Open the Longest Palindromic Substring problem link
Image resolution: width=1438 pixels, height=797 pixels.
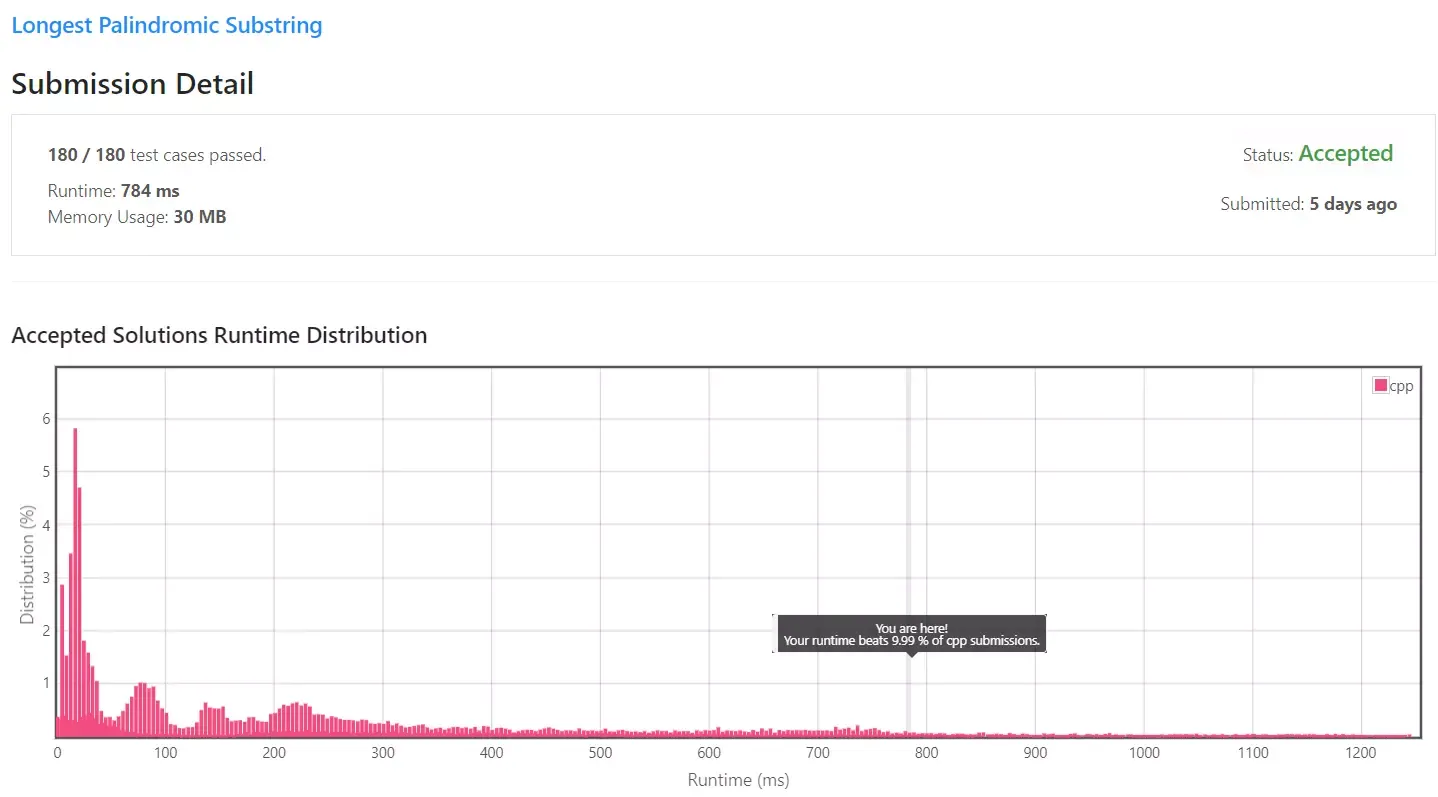pyautogui.click(x=166, y=26)
